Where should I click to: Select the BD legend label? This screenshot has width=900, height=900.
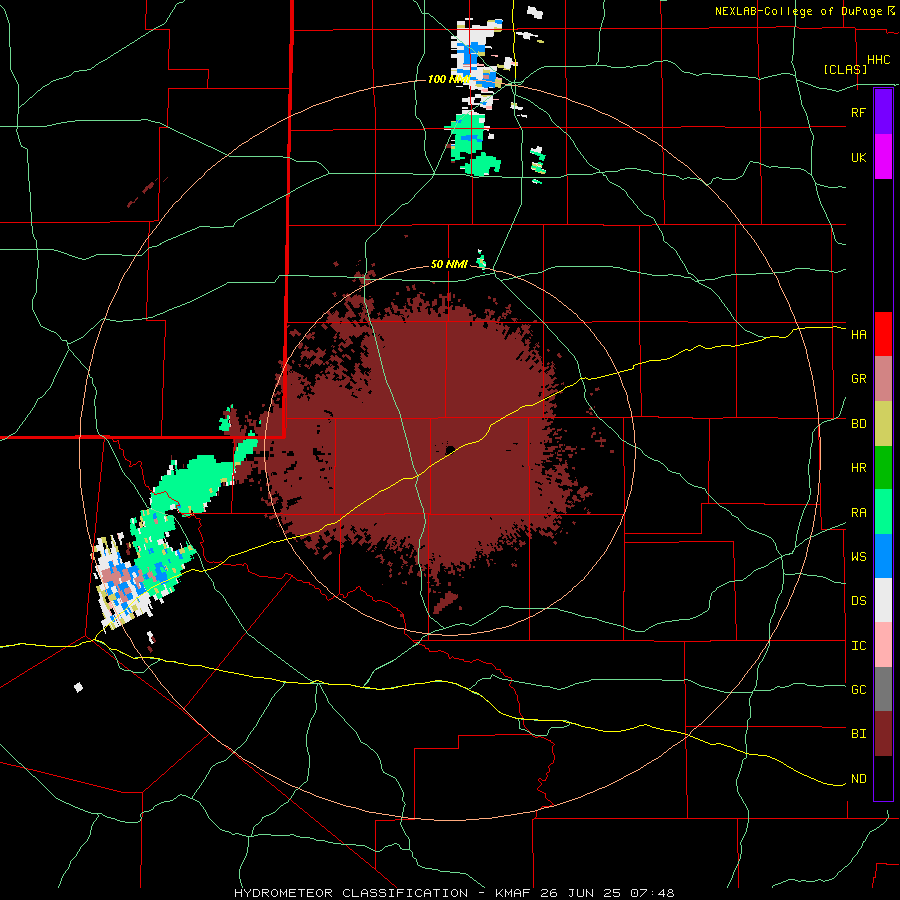point(858,424)
